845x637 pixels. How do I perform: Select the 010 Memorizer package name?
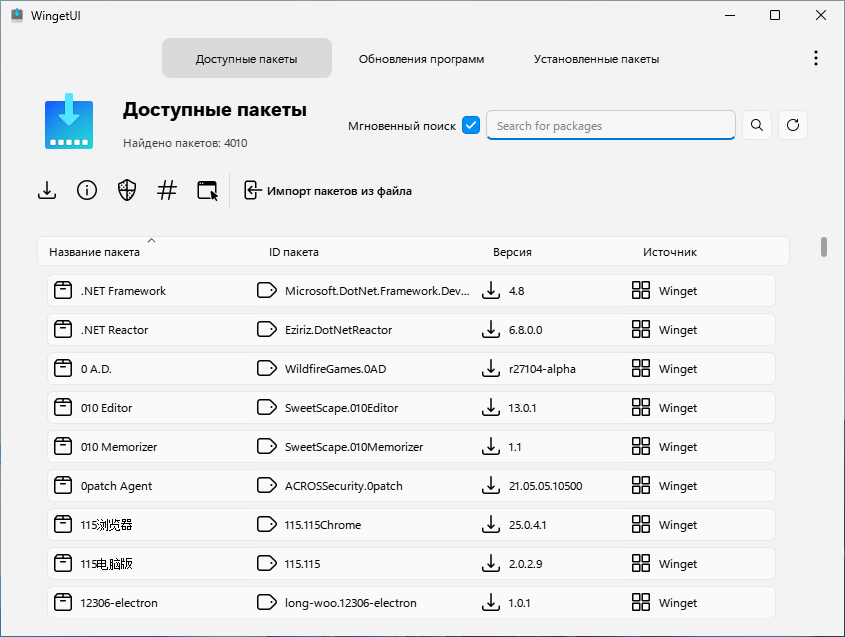119,447
